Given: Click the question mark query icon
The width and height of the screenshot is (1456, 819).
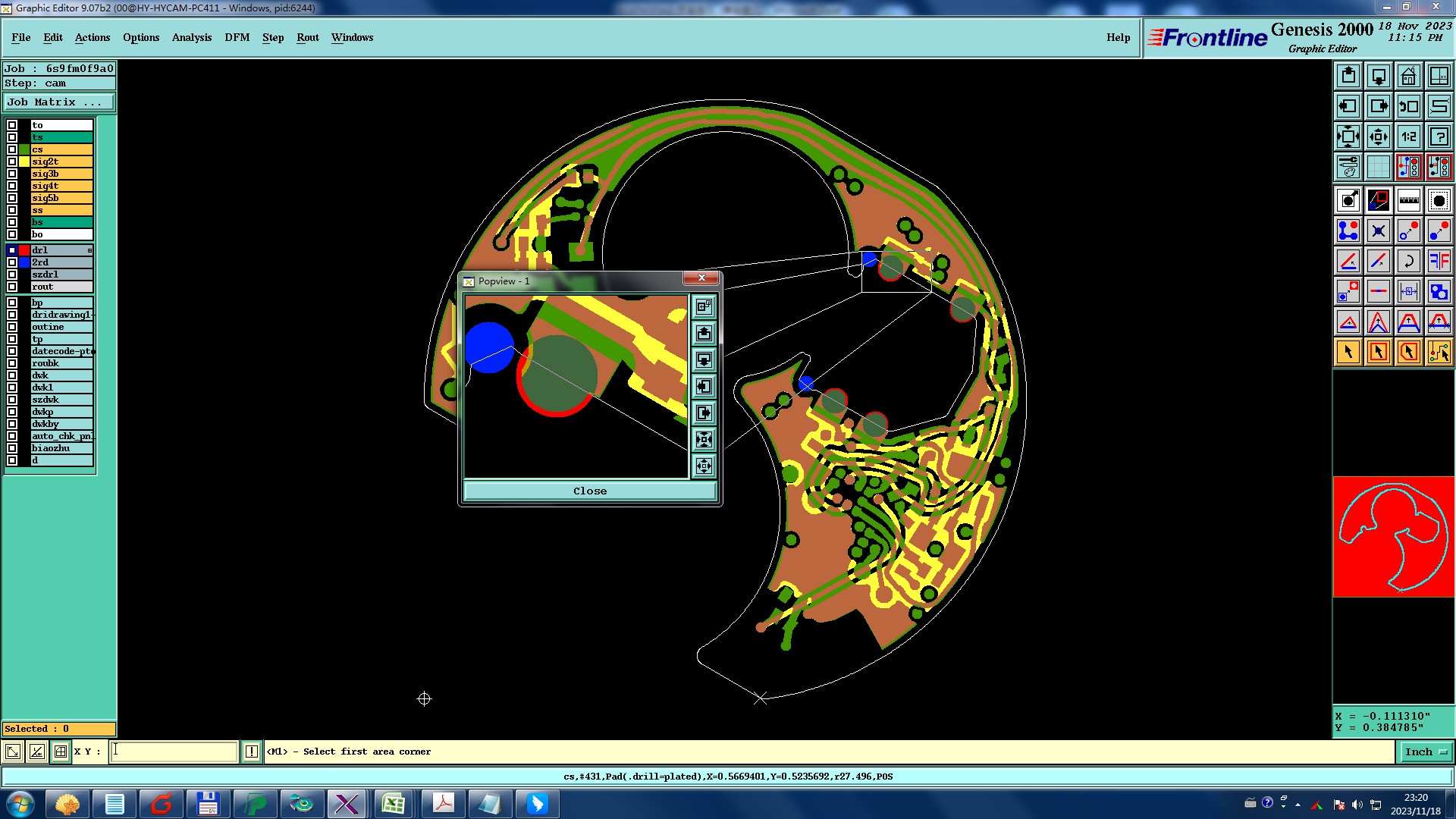Looking at the screenshot, I should point(1439,136).
